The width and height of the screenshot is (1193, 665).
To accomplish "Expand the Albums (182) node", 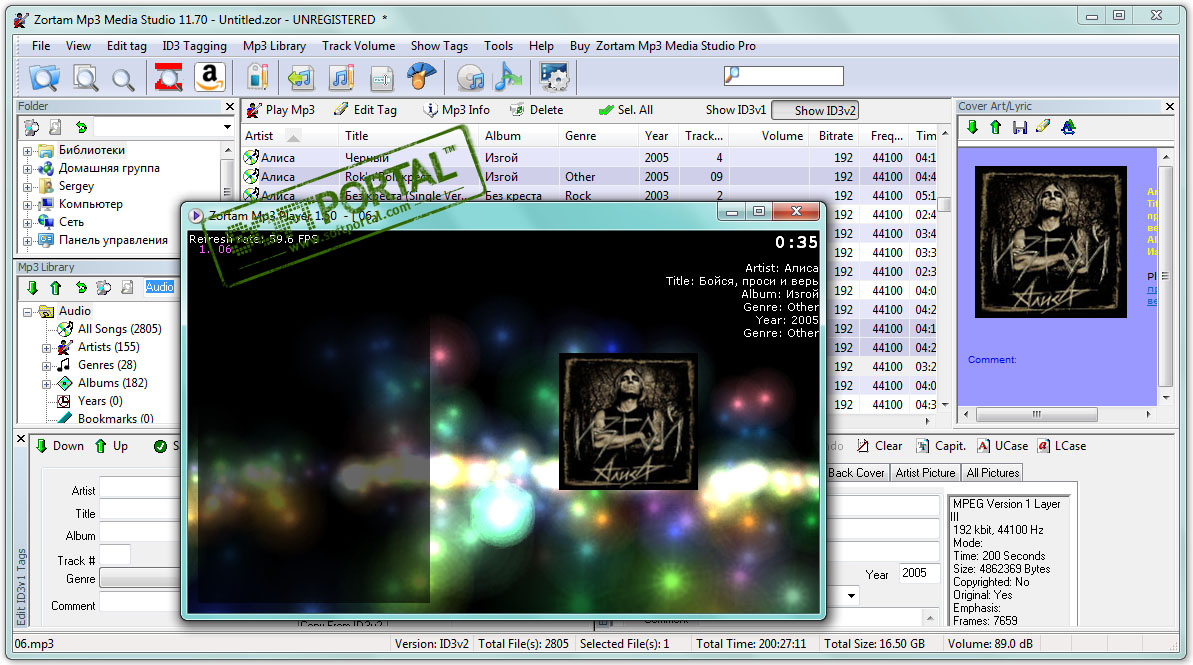I will pyautogui.click(x=46, y=384).
